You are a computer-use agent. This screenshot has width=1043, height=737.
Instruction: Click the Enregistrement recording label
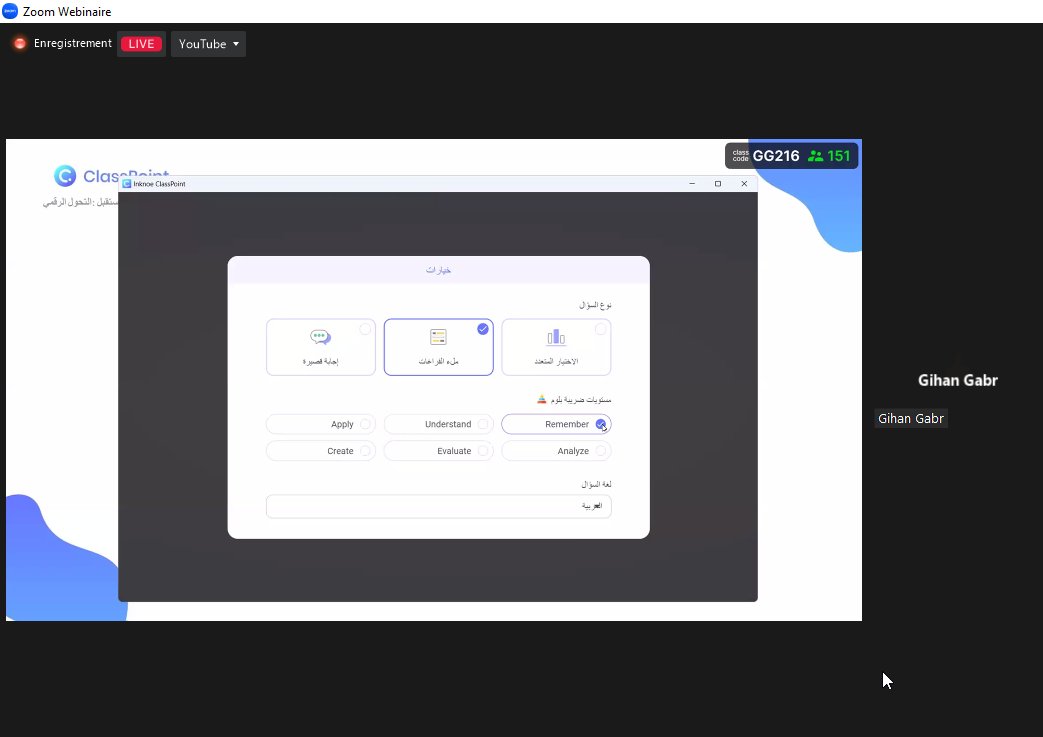pyautogui.click(x=73, y=43)
